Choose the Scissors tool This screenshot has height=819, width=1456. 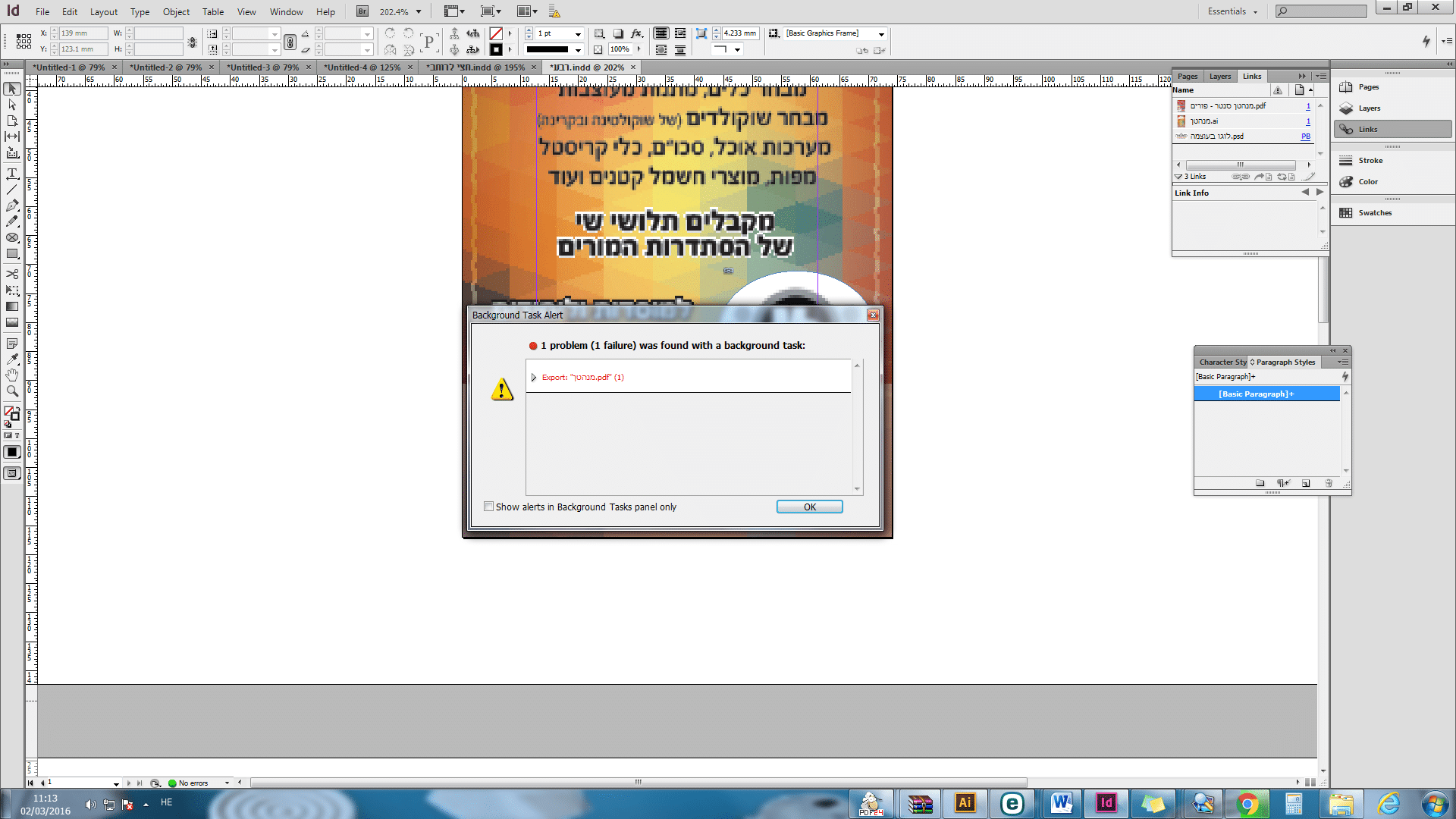(12, 274)
